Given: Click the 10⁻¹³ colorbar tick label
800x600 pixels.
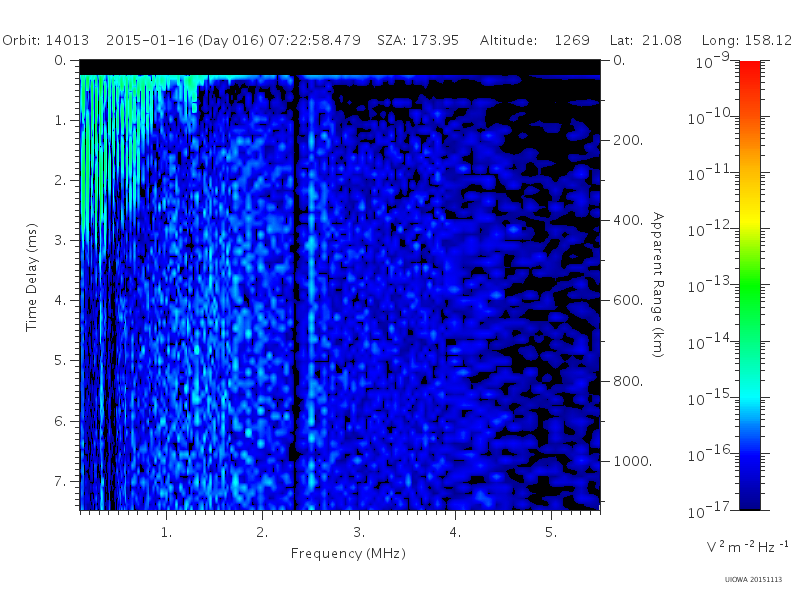Looking at the screenshot, I should (711, 285).
